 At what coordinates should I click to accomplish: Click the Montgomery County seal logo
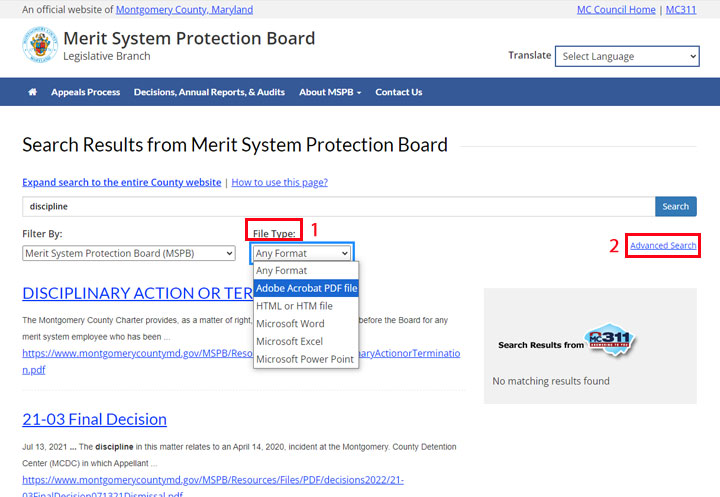tap(40, 46)
